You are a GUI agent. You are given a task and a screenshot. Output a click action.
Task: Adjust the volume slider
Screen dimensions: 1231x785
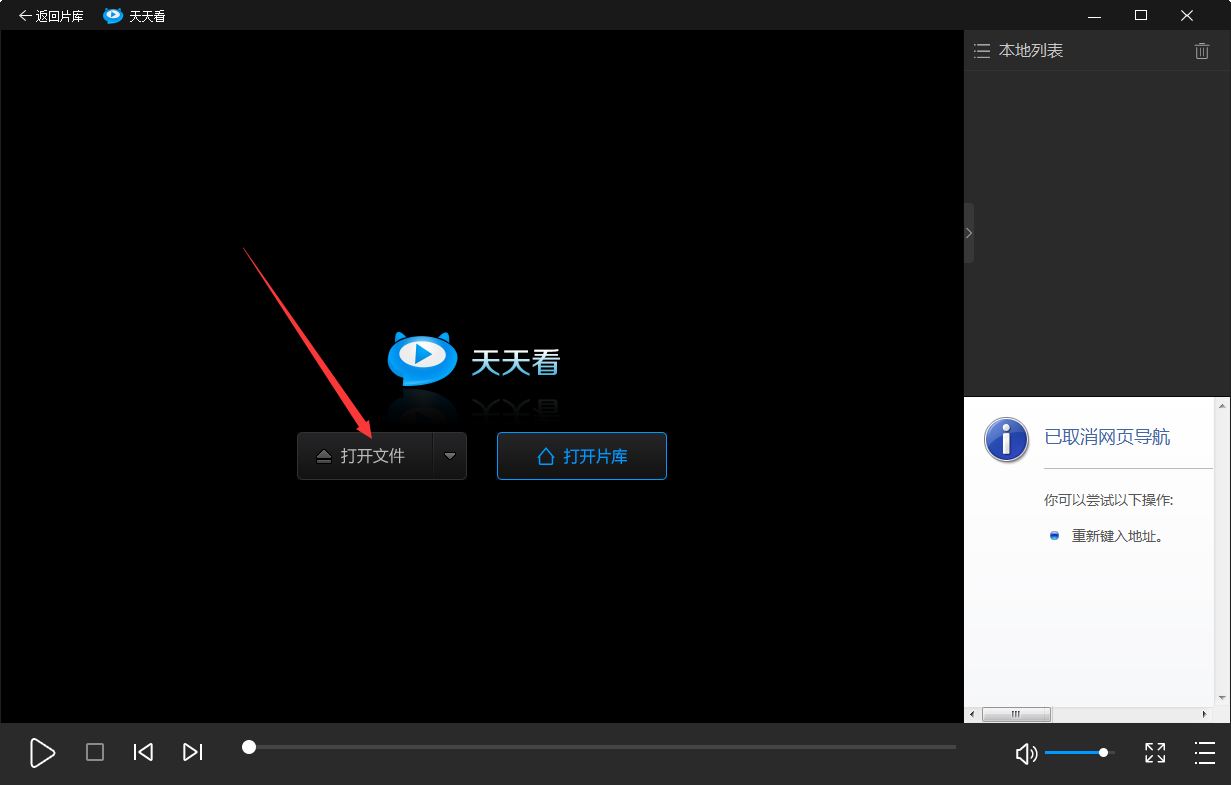[x=1078, y=752]
